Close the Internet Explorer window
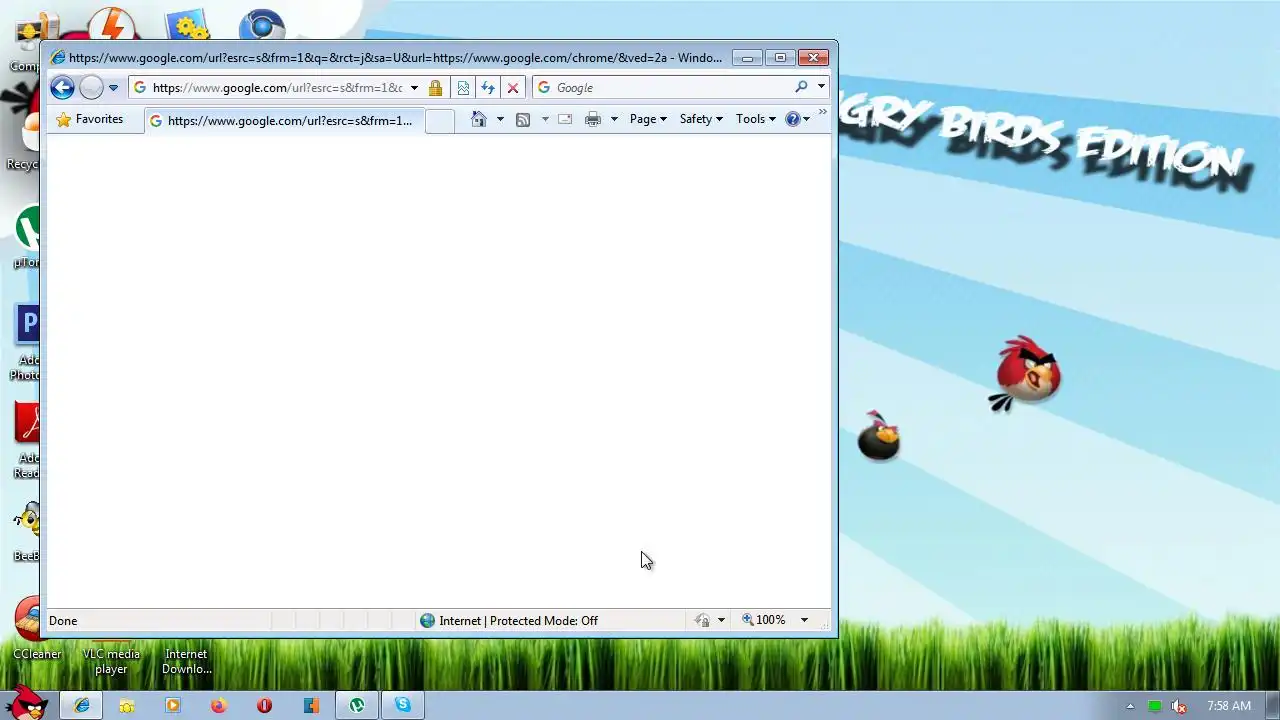1280x720 pixels. pyautogui.click(x=814, y=58)
